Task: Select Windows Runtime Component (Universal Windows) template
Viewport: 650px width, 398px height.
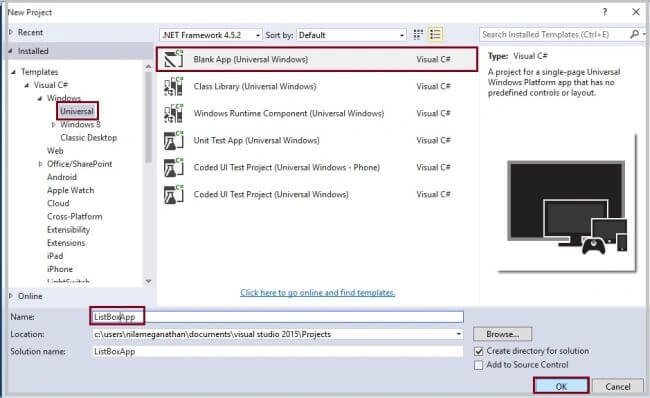Action: 317,113
